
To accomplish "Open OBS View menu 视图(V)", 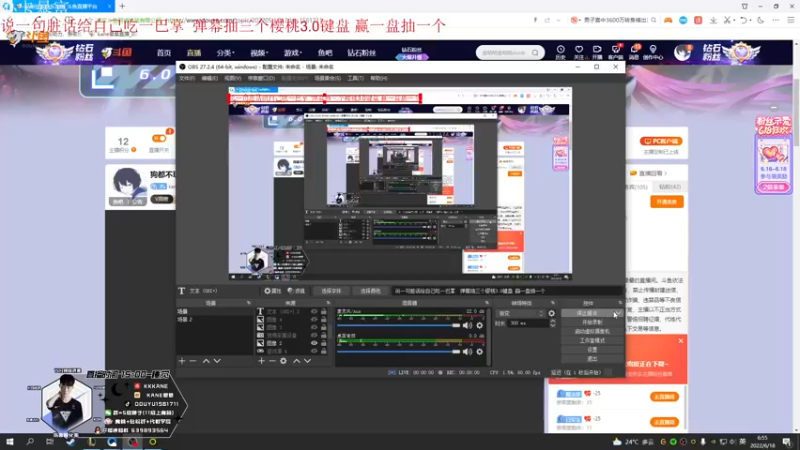I will (232, 78).
